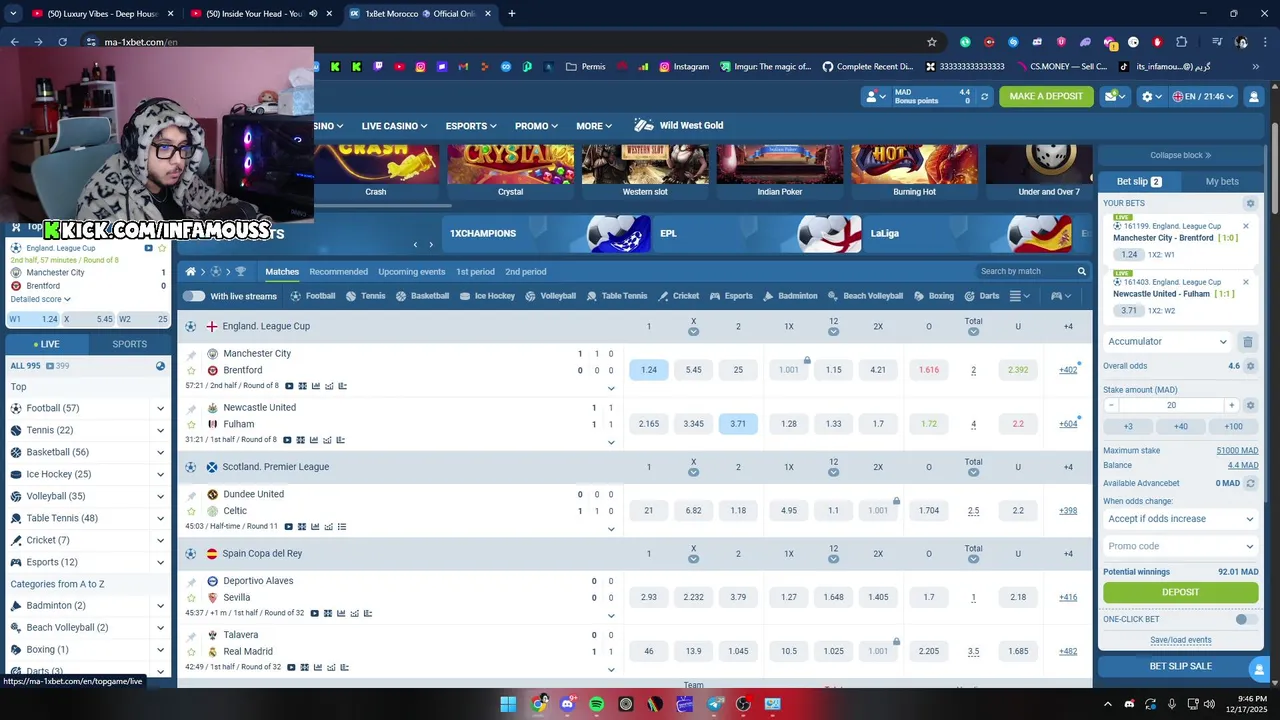Click the search magnifier in Search by match

1081,271
